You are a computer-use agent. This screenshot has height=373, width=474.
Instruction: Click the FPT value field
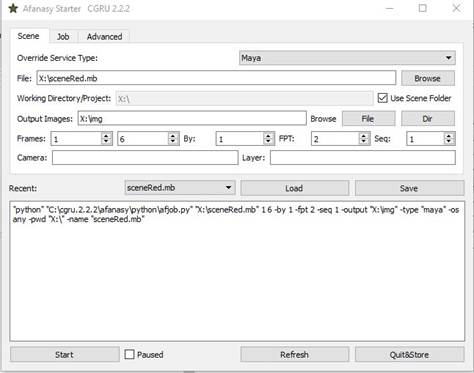335,139
